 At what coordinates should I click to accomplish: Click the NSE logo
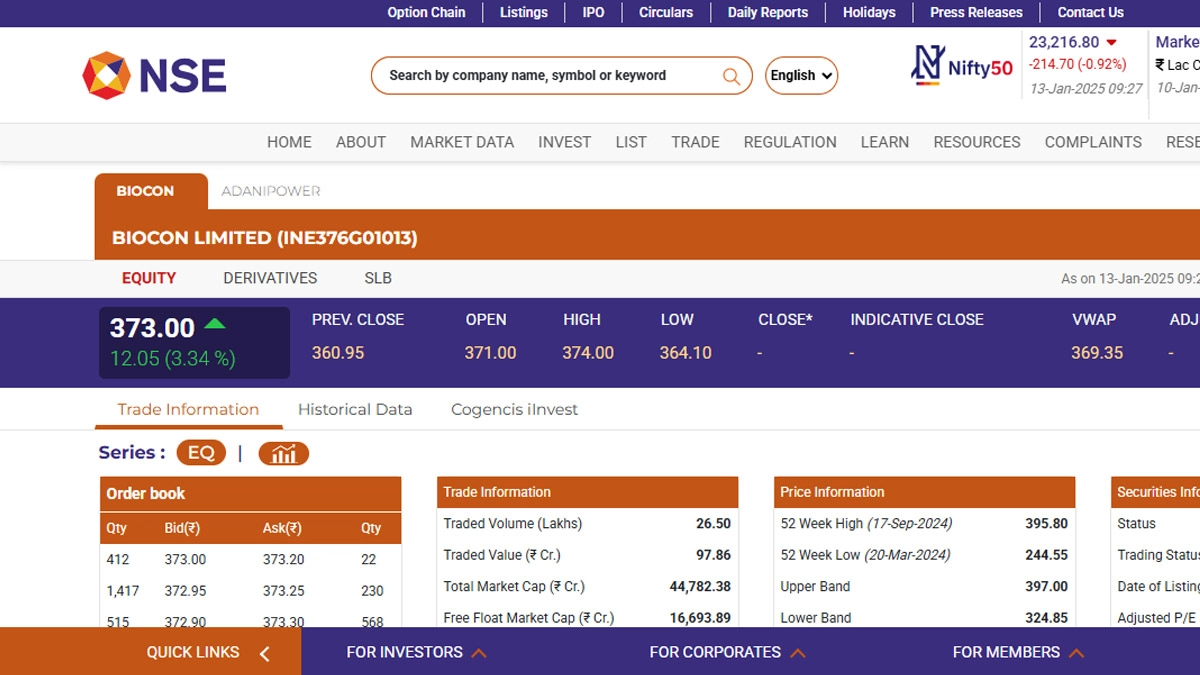(x=154, y=75)
